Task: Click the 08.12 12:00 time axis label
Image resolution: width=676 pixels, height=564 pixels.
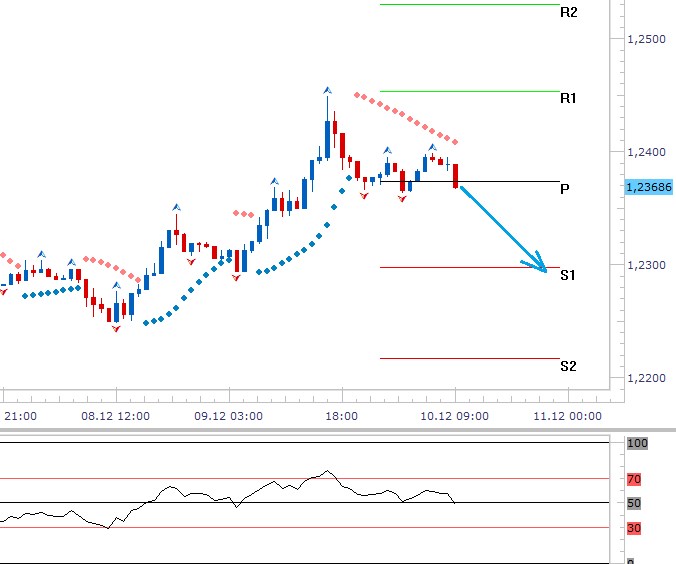Action: [x=116, y=416]
